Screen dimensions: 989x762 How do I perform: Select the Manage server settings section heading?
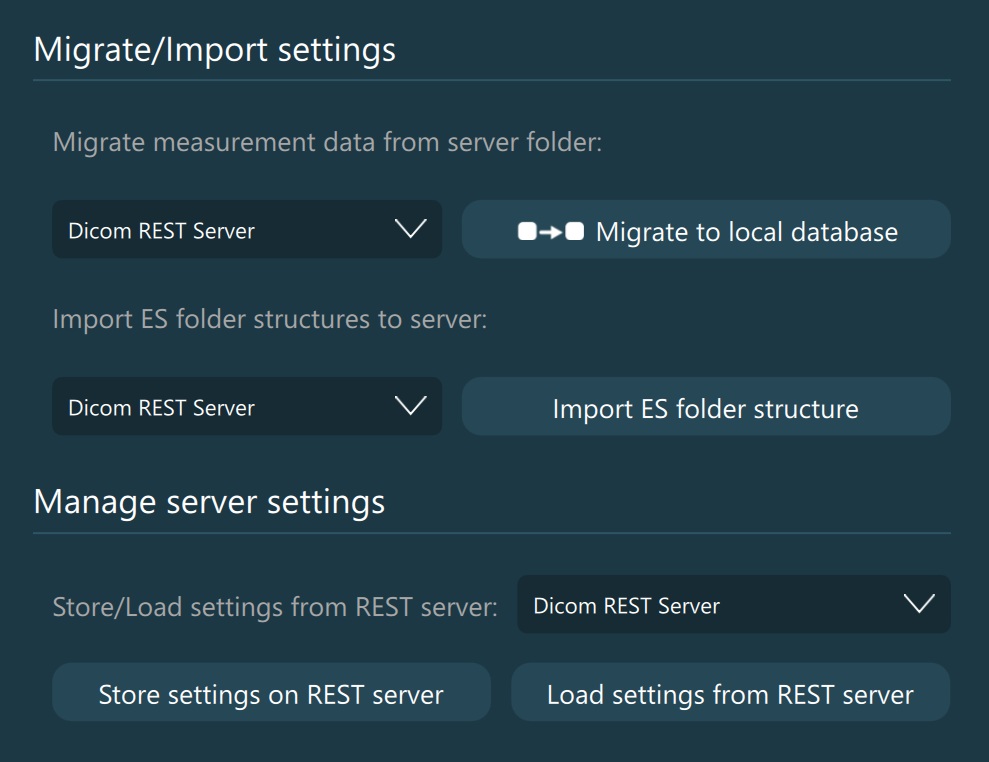click(x=209, y=501)
